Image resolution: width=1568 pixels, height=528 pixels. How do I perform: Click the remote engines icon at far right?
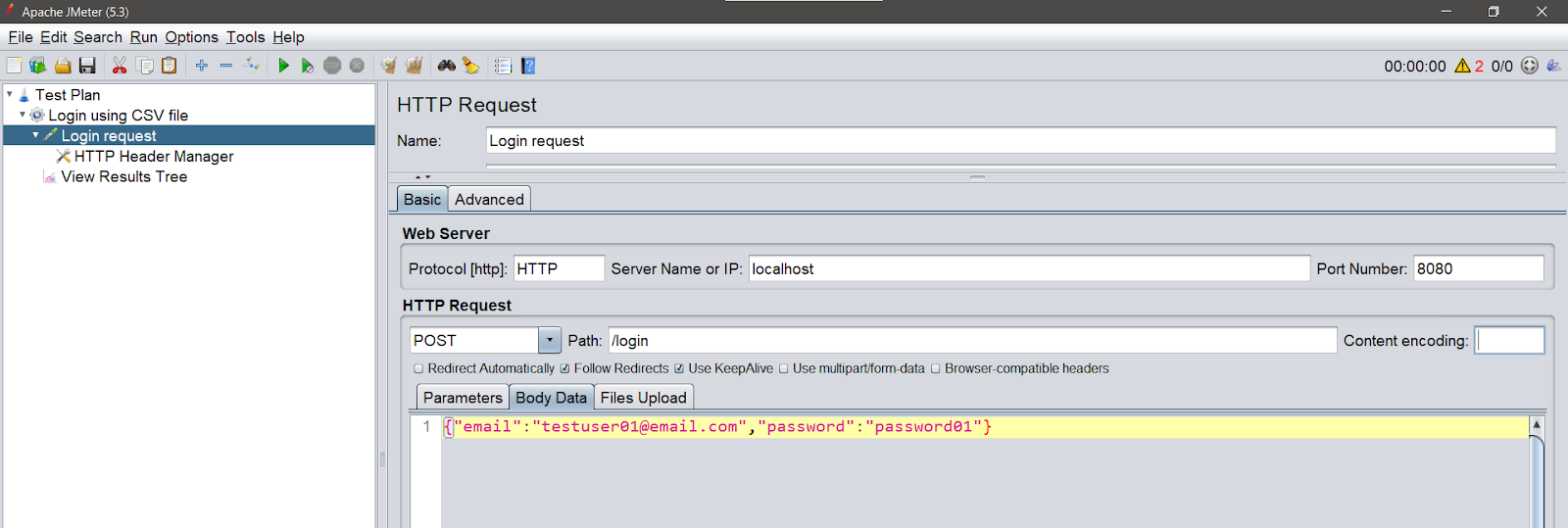point(1554,66)
